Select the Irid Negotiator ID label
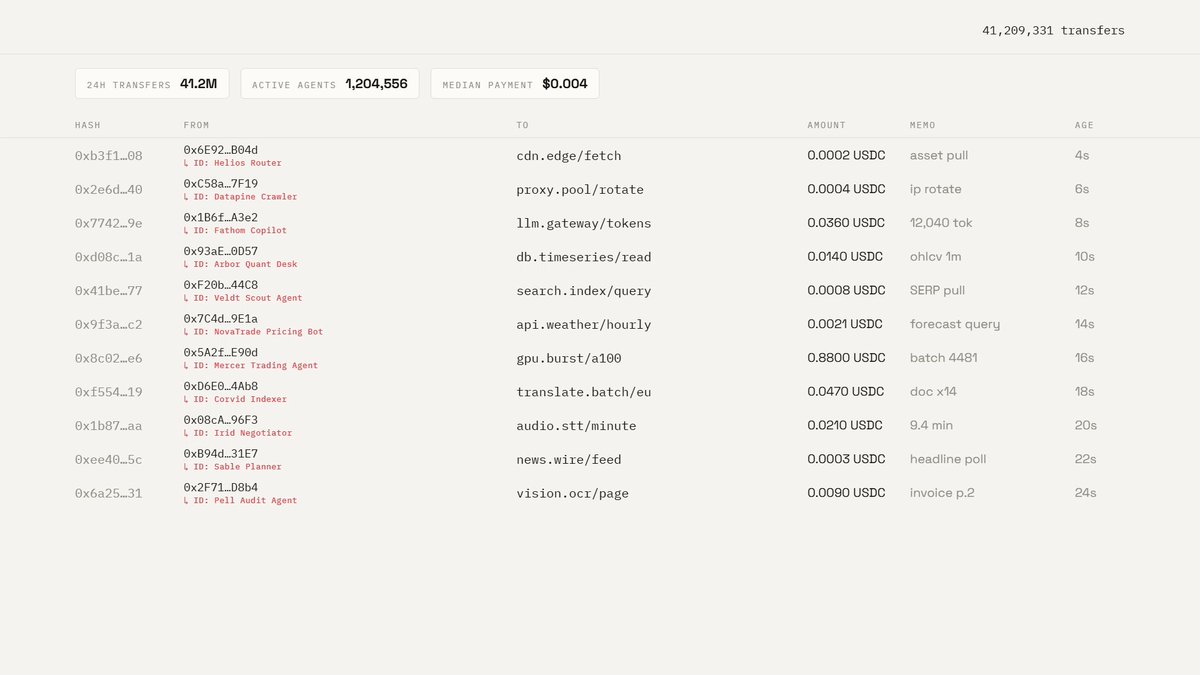Screen dimensions: 1200x675 click(238, 433)
